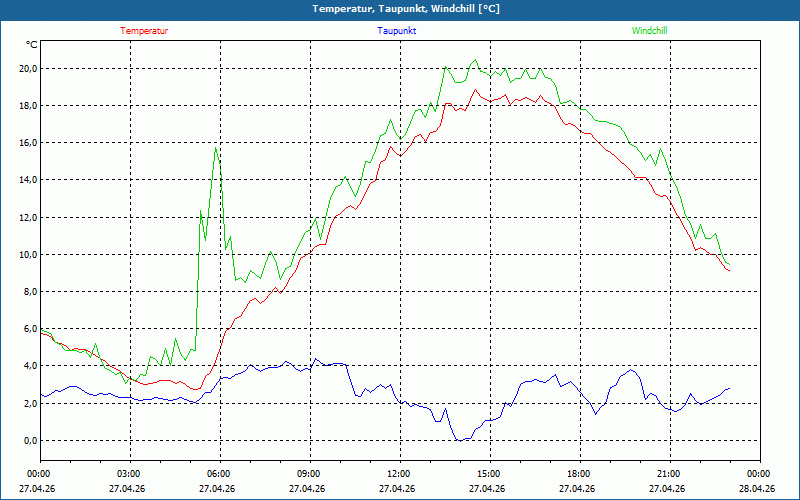Click the green Windchill spike peak near 06:00
The height and width of the screenshot is (500, 800).
pyautogui.click(x=215, y=149)
